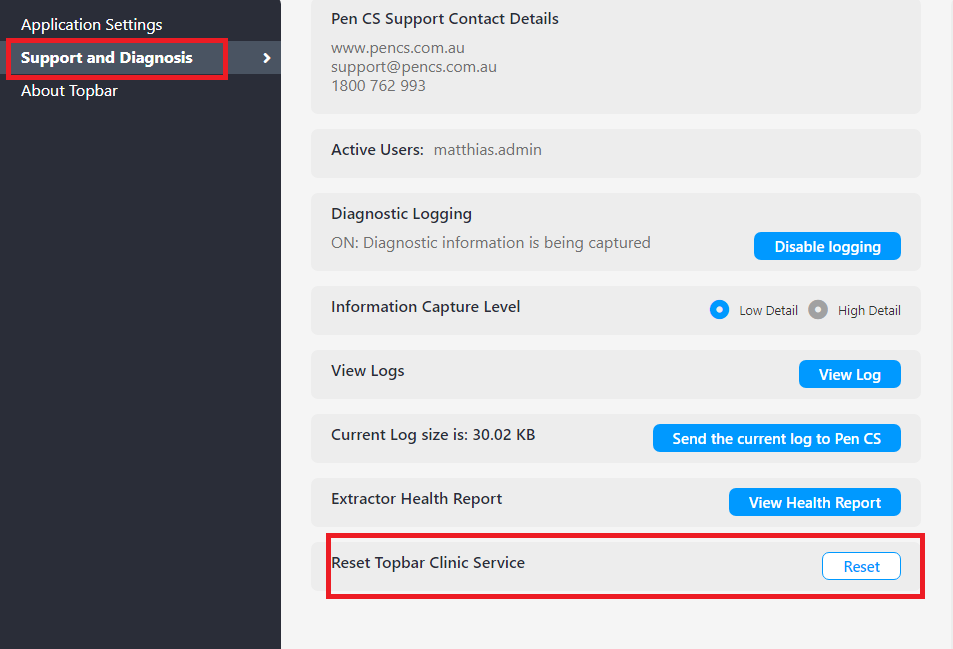Click the High Detail label
Viewport: 953px width, 649px height.
tap(869, 311)
